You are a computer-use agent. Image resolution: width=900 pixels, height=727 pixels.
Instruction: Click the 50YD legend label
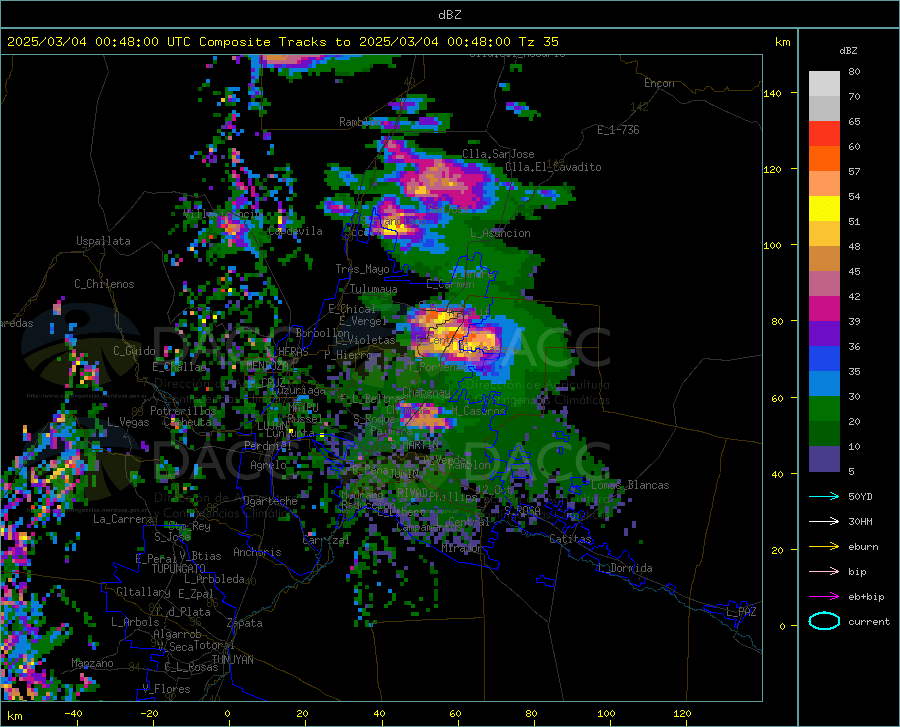pos(860,496)
